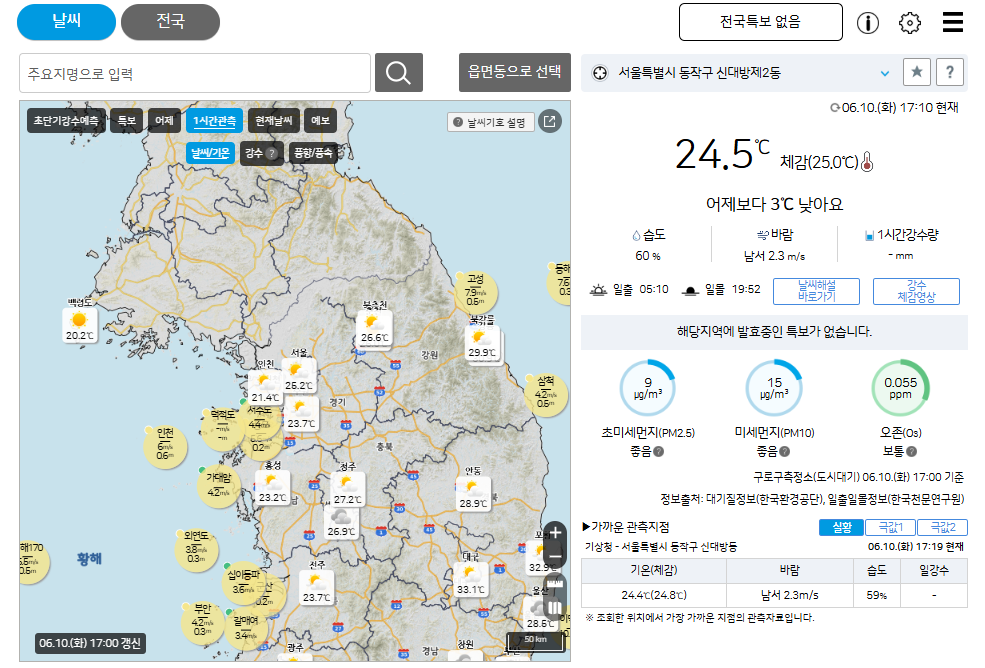Click the help icon next to ozone 보통
Screen dimensions: 985x668
click(x=912, y=451)
